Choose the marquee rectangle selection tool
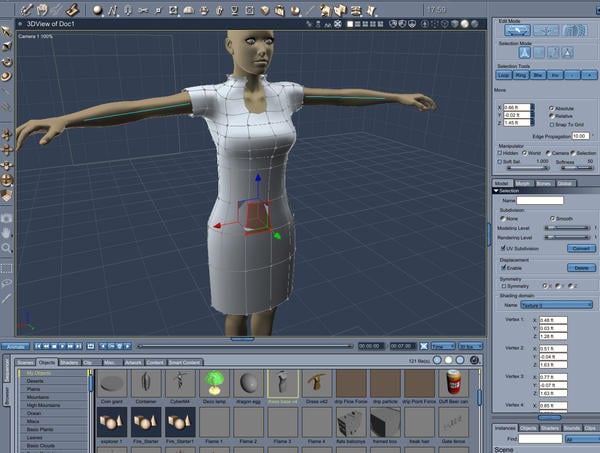The width and height of the screenshot is (600, 453). click(x=7, y=268)
